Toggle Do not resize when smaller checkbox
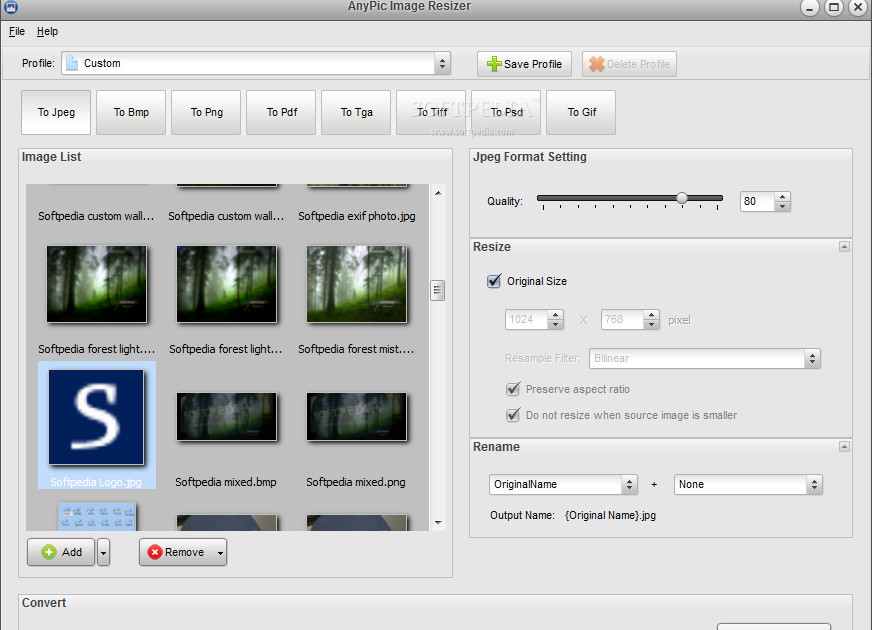Image resolution: width=872 pixels, height=630 pixels. tap(513, 415)
